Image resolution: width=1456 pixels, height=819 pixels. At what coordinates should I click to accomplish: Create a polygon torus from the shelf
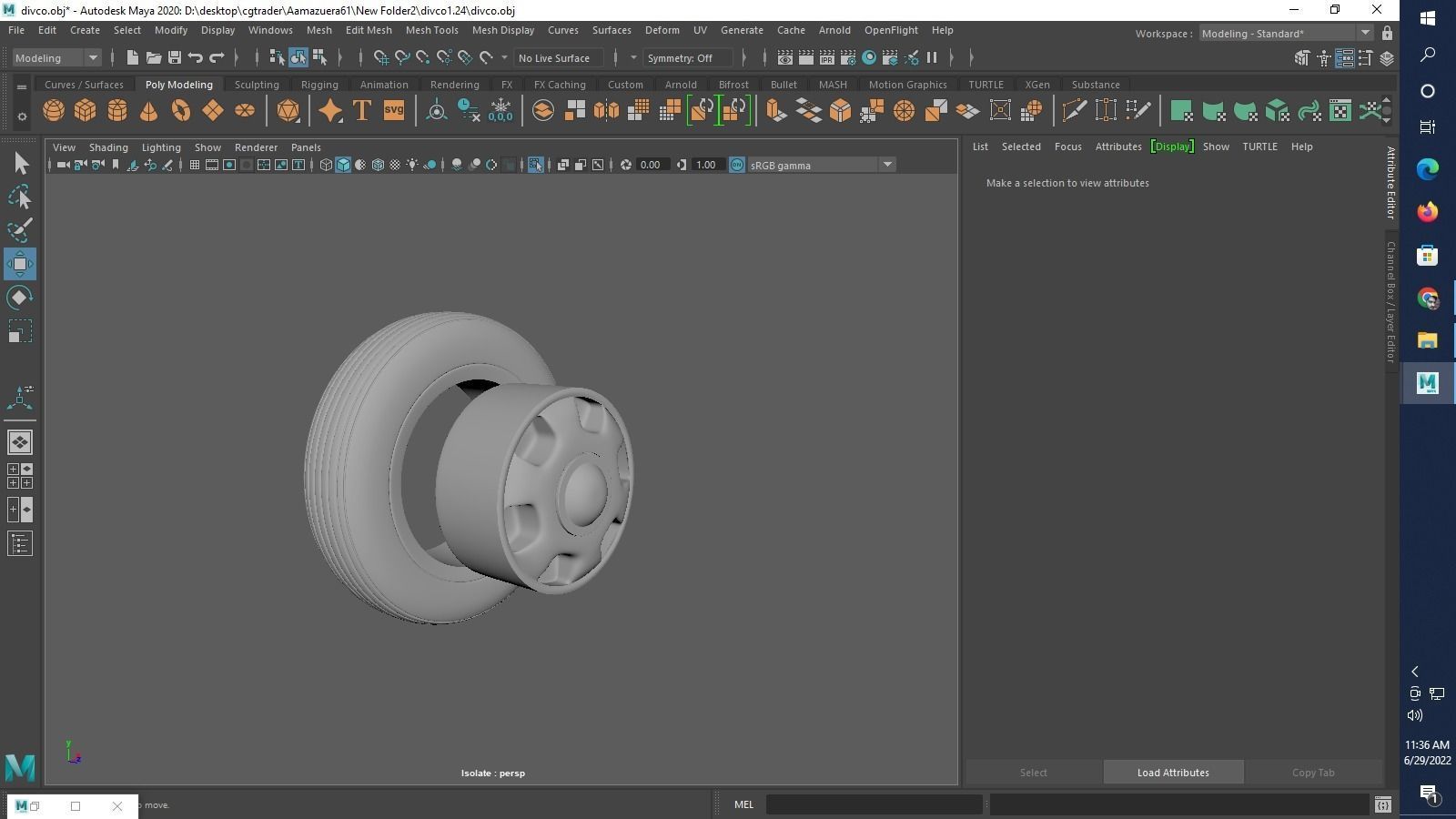coord(181,111)
